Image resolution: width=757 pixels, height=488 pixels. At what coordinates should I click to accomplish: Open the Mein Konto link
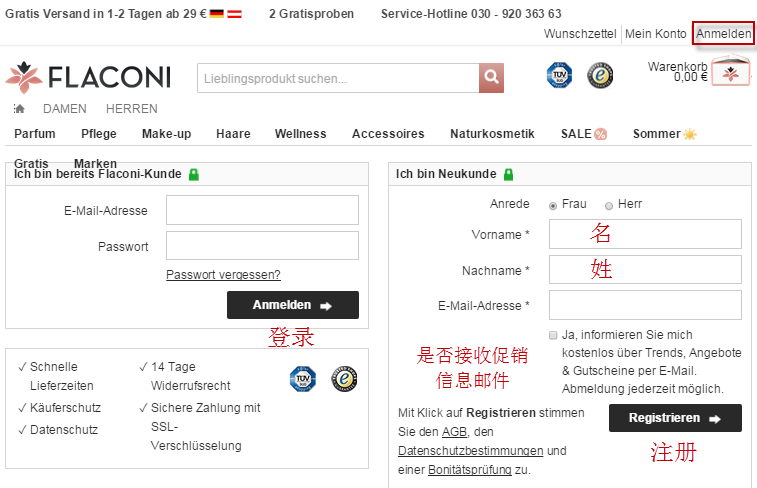[x=656, y=34]
